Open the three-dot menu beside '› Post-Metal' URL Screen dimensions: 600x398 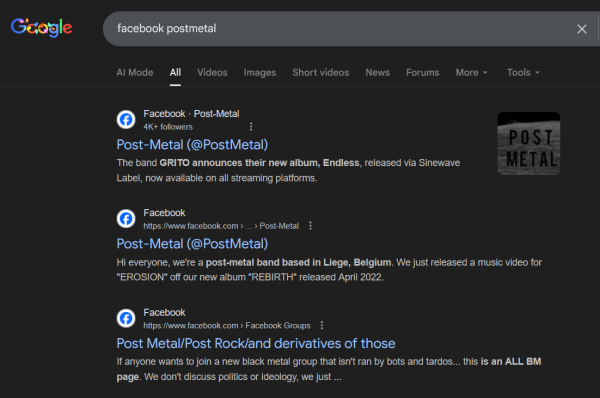310,226
